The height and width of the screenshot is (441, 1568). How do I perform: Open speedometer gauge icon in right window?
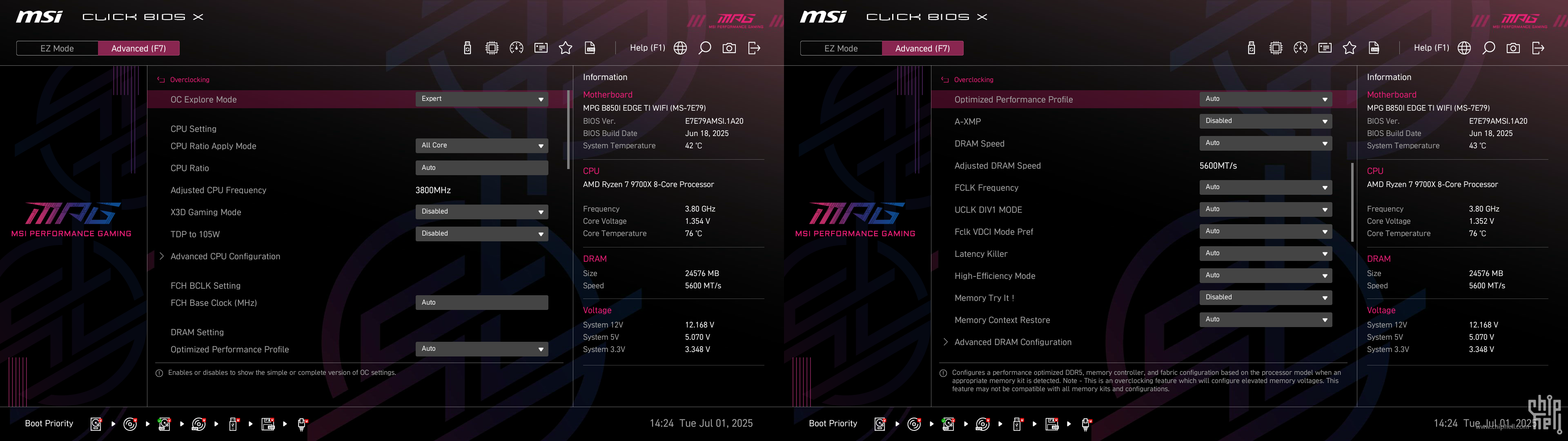click(1300, 48)
